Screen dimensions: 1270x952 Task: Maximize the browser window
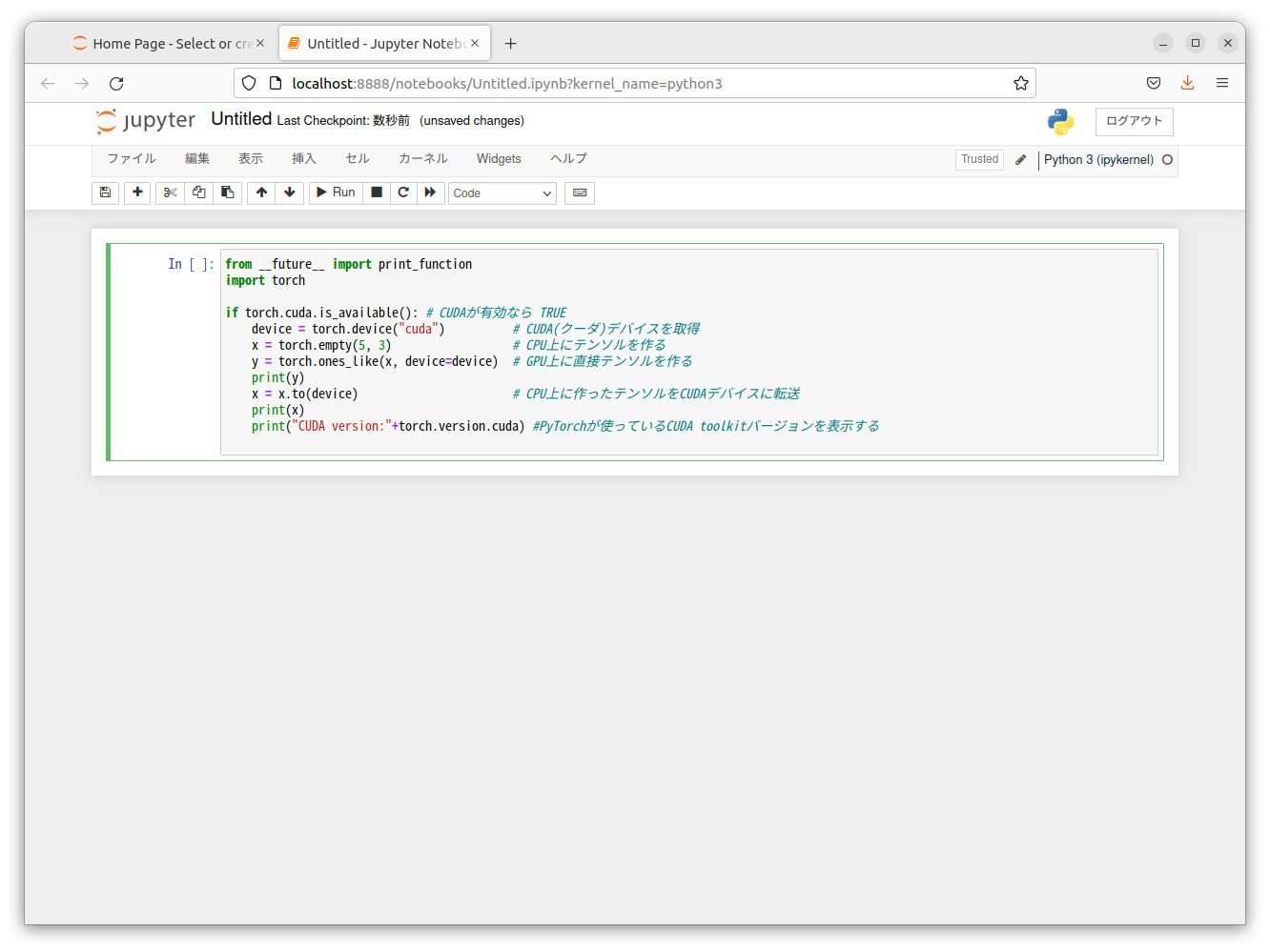tap(1196, 43)
